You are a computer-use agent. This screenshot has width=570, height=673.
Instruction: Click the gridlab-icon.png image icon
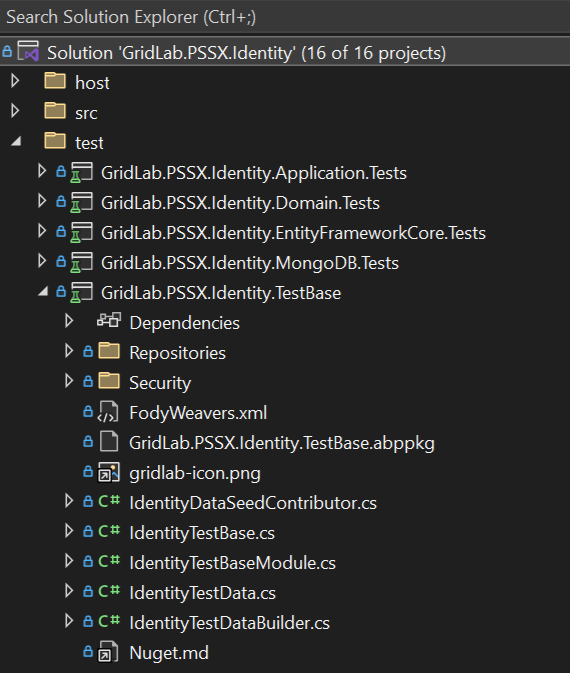tap(109, 472)
